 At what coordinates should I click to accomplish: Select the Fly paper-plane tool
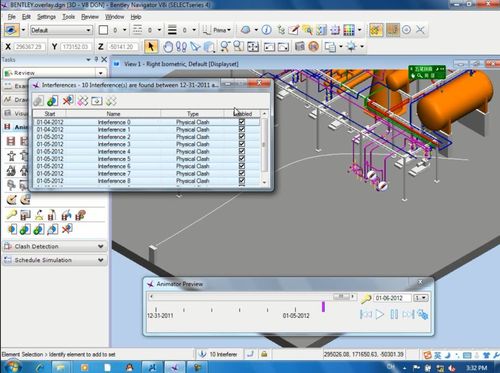tap(195, 47)
